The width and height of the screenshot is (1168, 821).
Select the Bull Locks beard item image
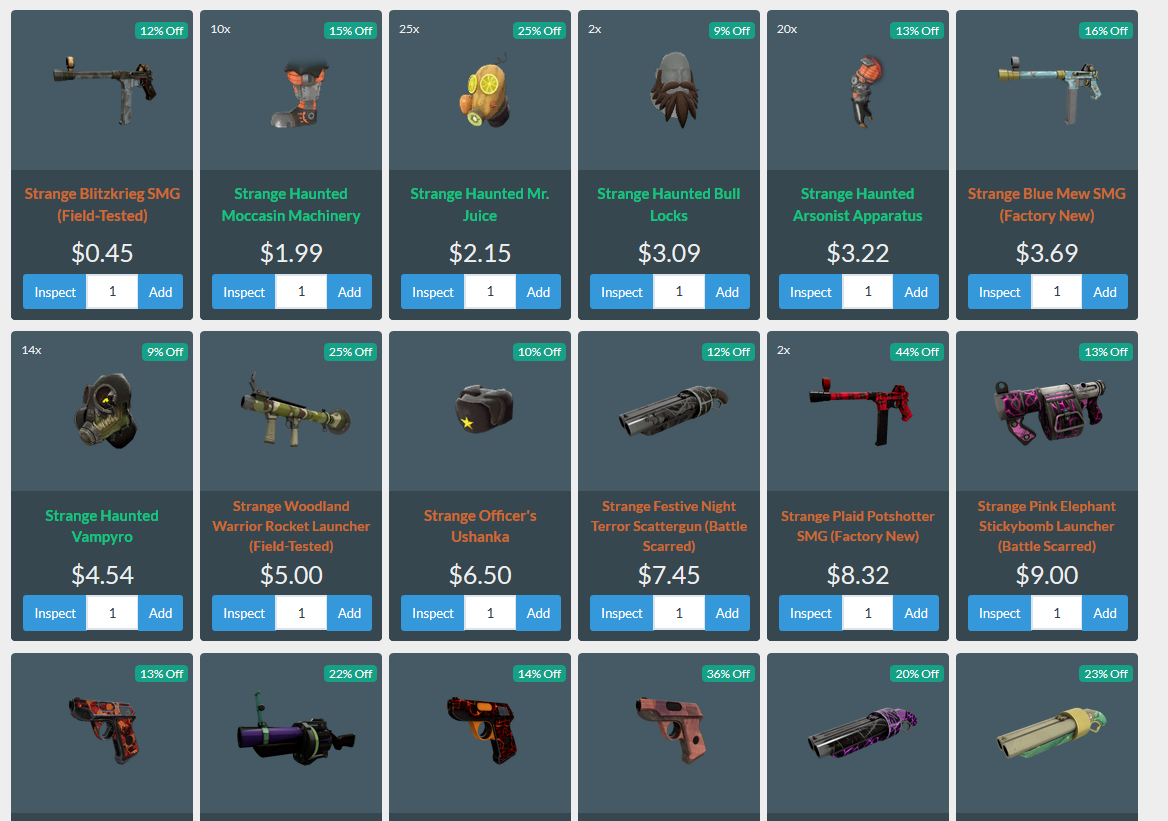[676, 89]
